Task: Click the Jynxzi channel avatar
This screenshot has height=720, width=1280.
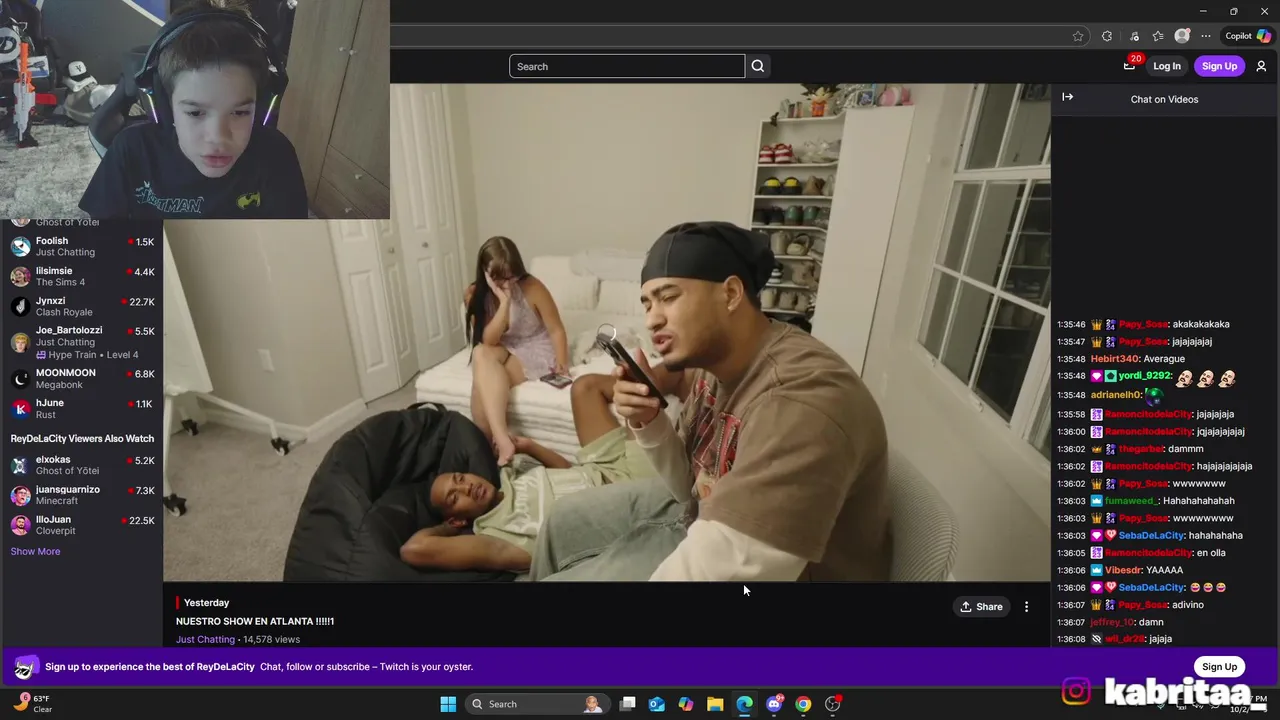Action: tap(20, 306)
